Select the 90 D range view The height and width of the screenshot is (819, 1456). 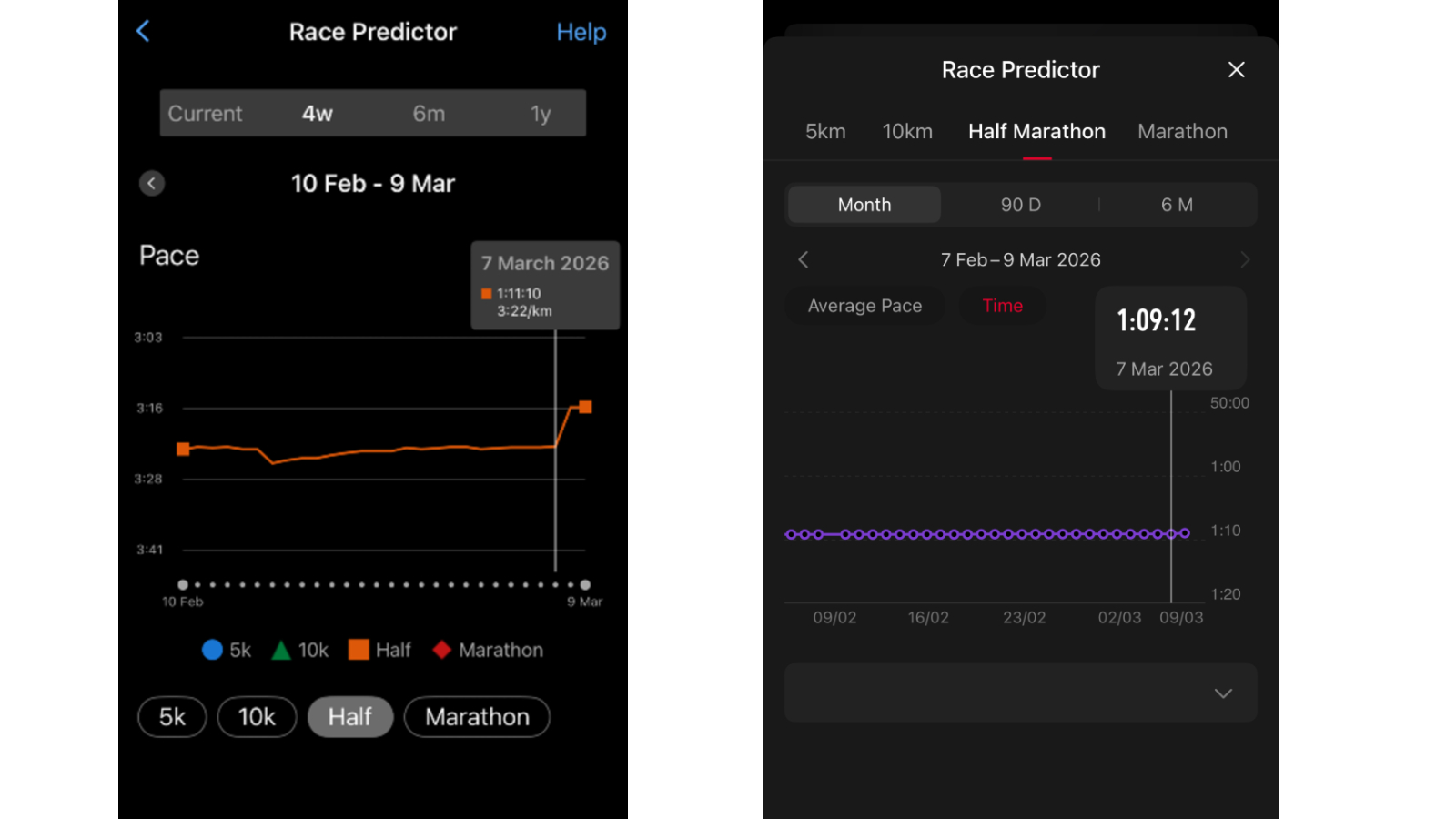1020,204
